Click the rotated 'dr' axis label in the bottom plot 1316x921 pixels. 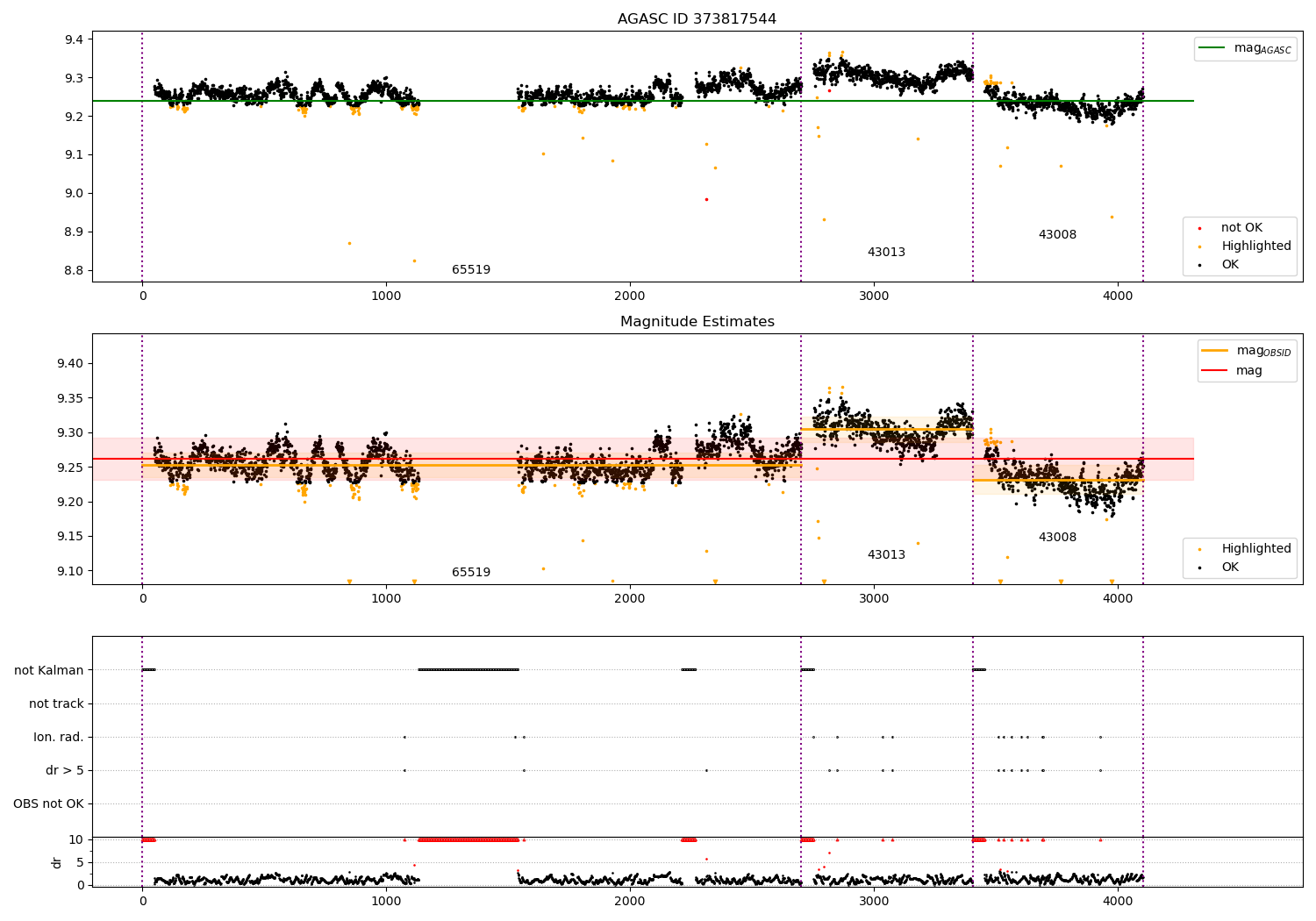(x=57, y=863)
